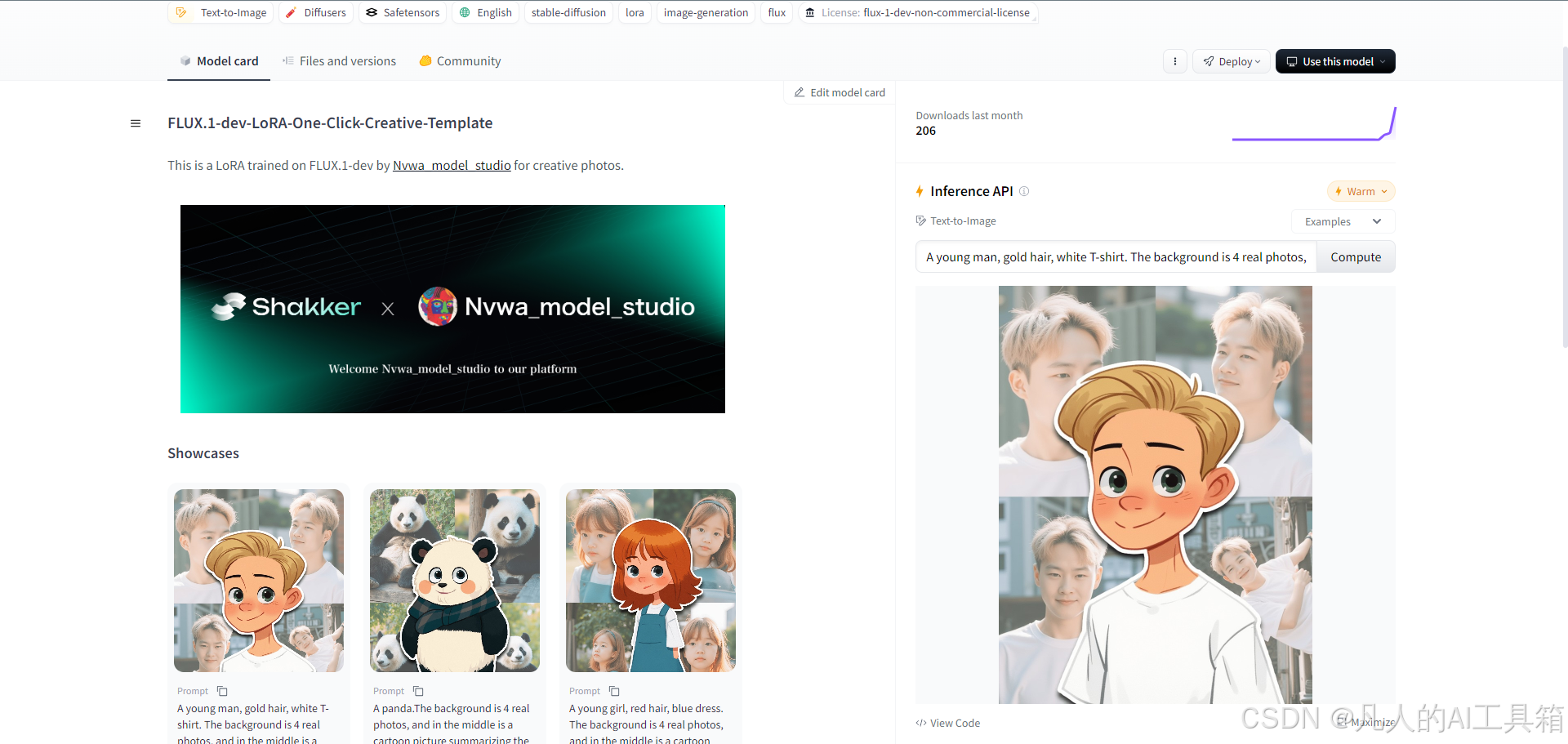
Task: Click the Safetensors tag icon
Action: [372, 12]
